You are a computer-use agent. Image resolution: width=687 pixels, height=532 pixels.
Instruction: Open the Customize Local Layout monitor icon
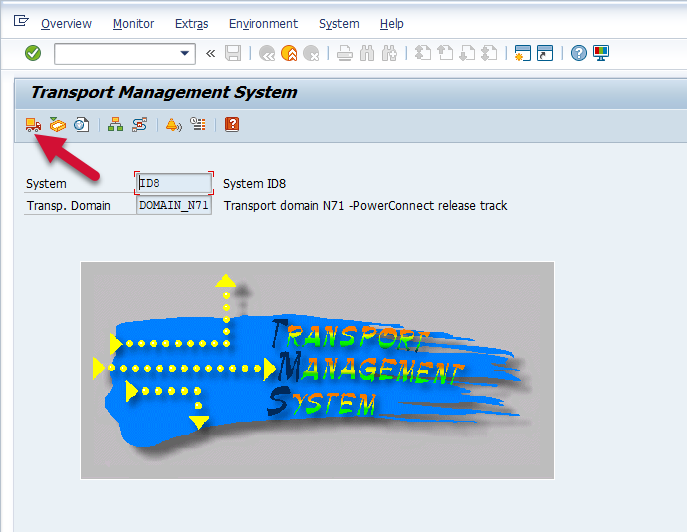pyautogui.click(x=601, y=54)
